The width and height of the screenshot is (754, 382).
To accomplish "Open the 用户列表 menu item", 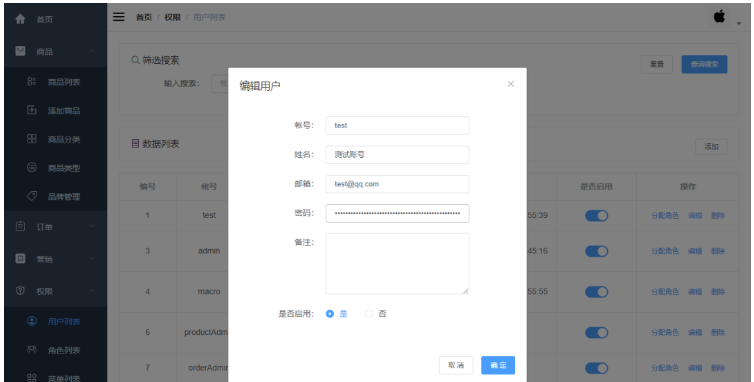I will click(55, 321).
